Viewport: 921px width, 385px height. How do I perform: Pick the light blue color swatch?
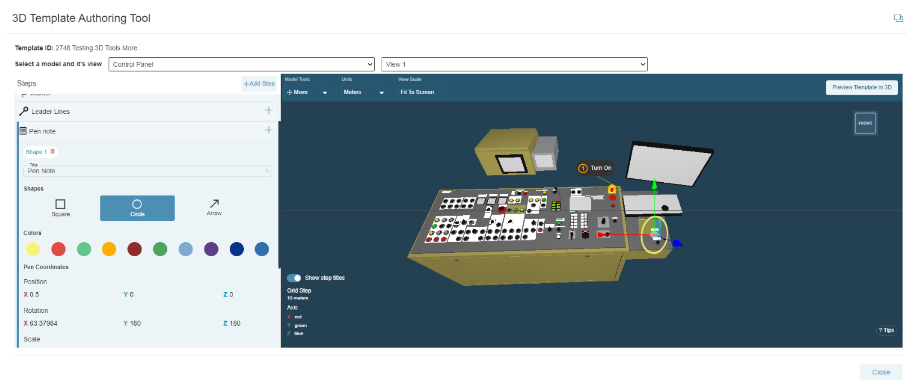point(186,249)
